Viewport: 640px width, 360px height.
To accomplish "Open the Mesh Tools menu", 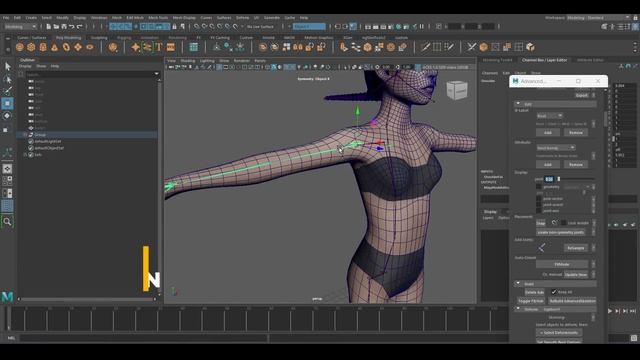I will coord(158,18).
